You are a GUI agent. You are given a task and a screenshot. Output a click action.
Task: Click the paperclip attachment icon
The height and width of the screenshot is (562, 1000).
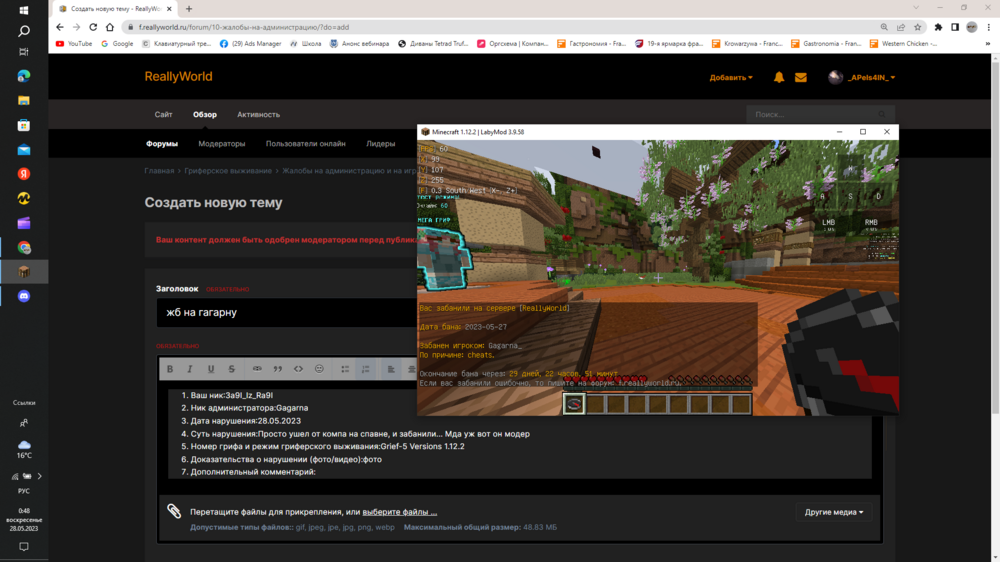pos(174,510)
